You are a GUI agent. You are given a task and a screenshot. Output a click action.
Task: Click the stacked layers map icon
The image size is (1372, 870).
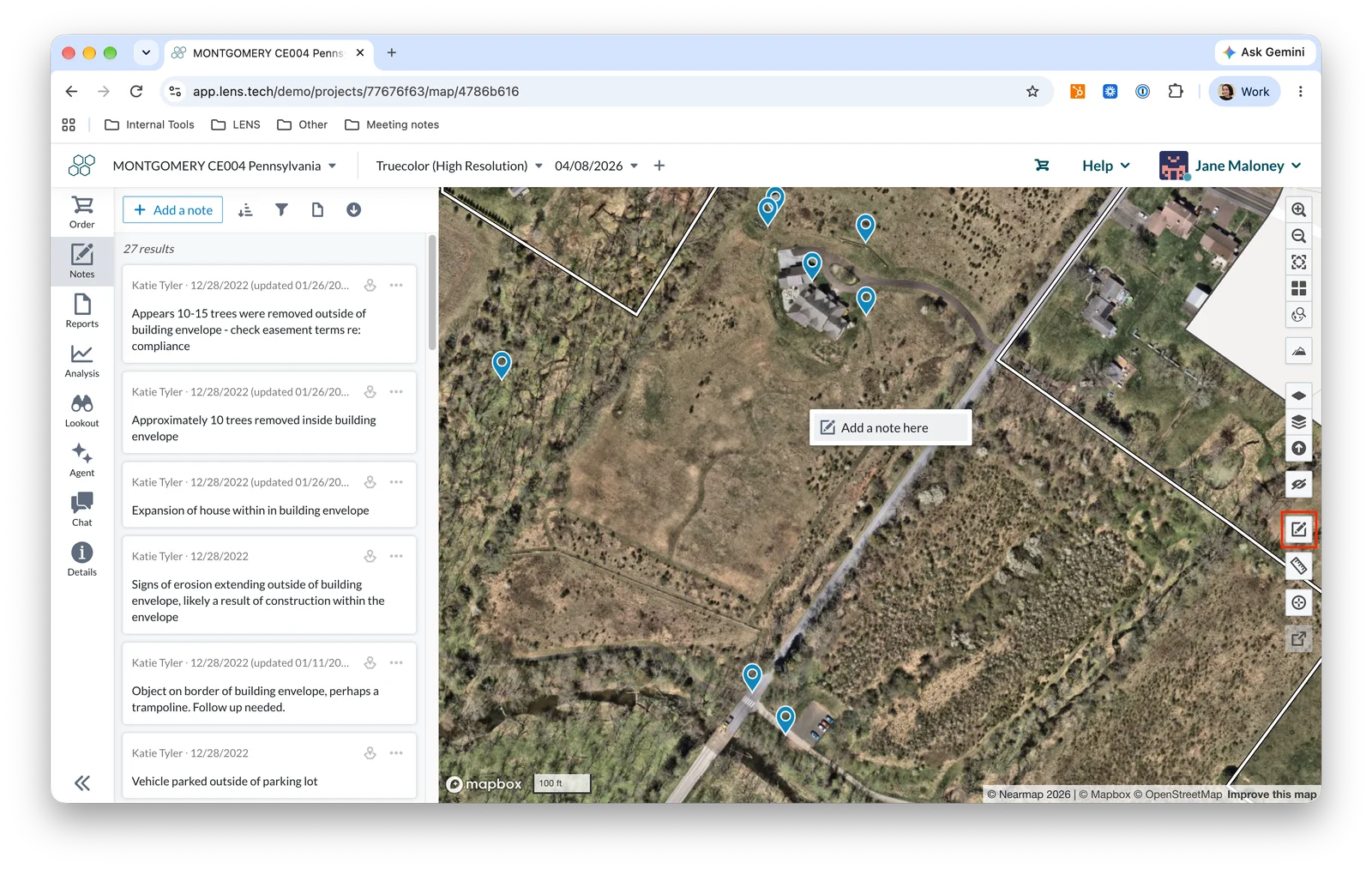tap(1299, 422)
